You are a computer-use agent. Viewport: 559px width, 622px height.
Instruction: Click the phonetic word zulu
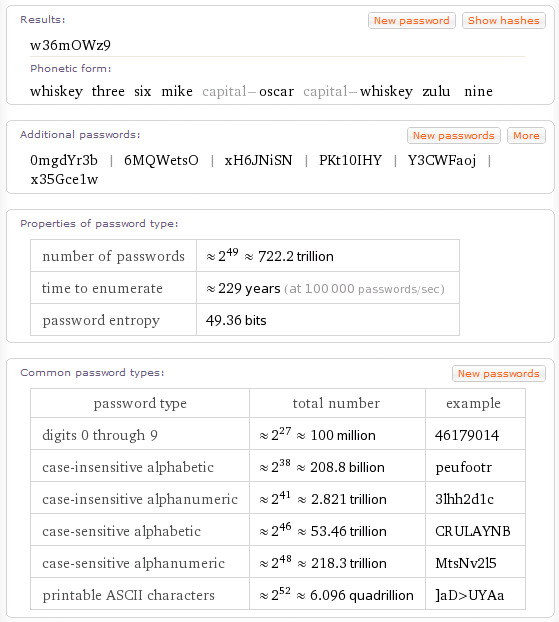tap(436, 91)
